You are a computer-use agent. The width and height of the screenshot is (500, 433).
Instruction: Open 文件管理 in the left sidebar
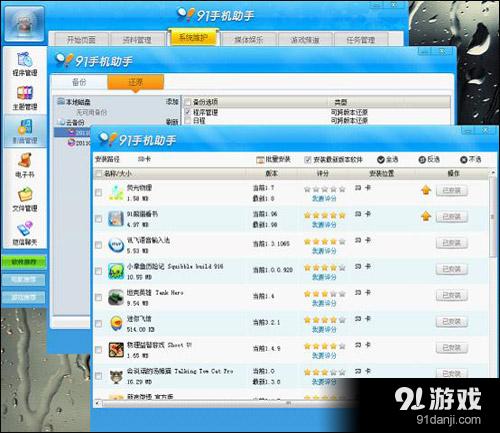coord(25,199)
